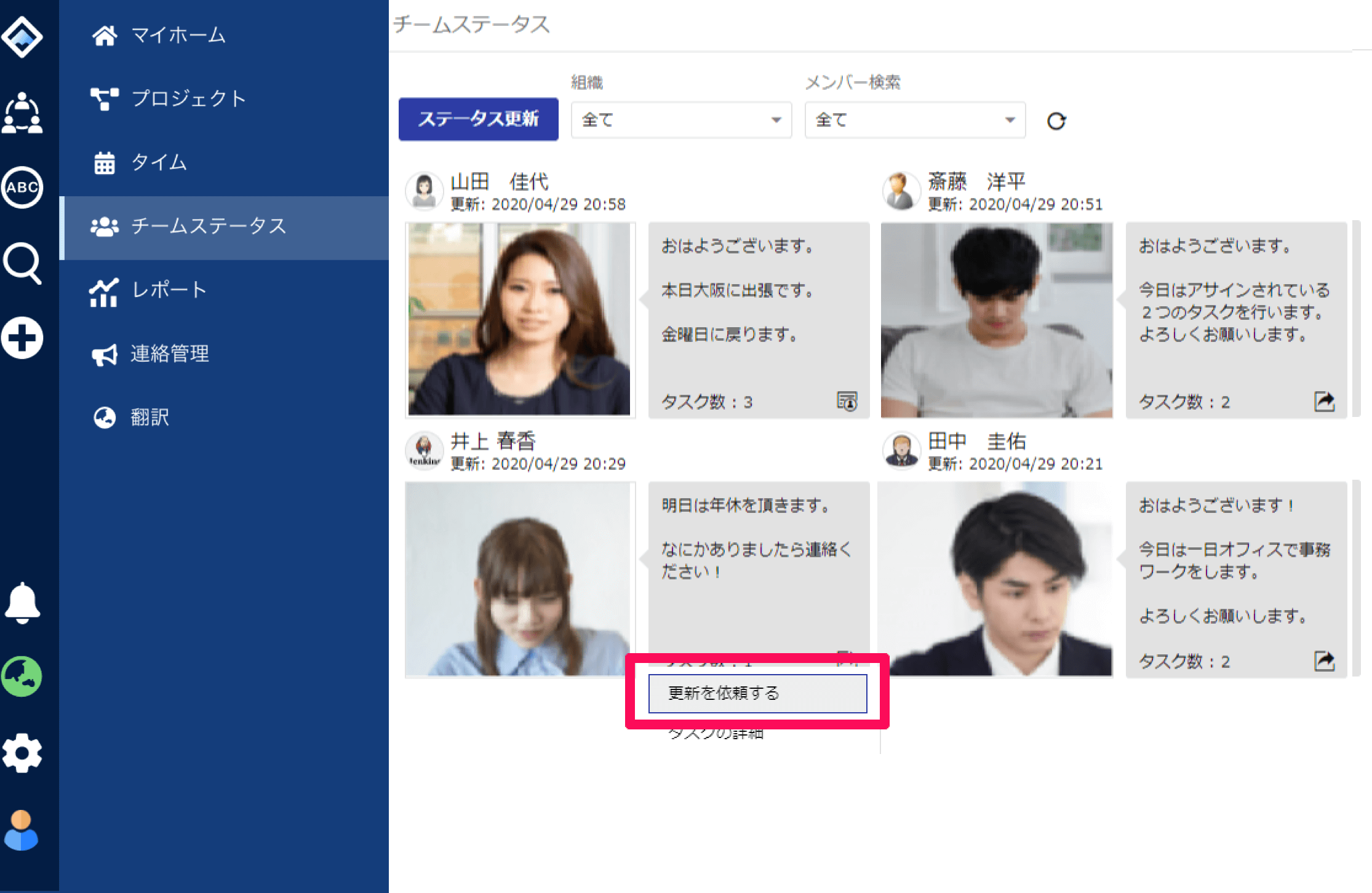Click the user profile icon at bottom
1372x893 pixels.
click(22, 830)
